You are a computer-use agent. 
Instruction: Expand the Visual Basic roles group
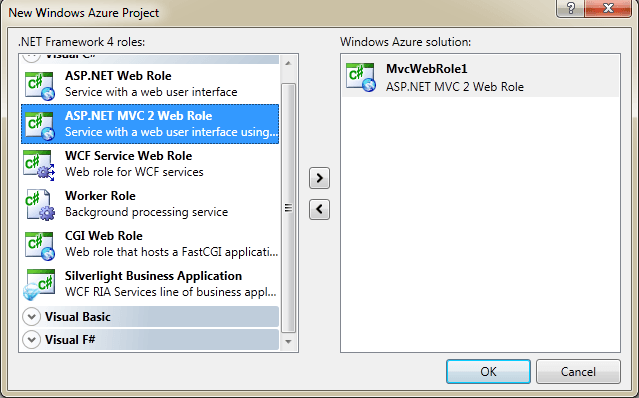(x=31, y=317)
